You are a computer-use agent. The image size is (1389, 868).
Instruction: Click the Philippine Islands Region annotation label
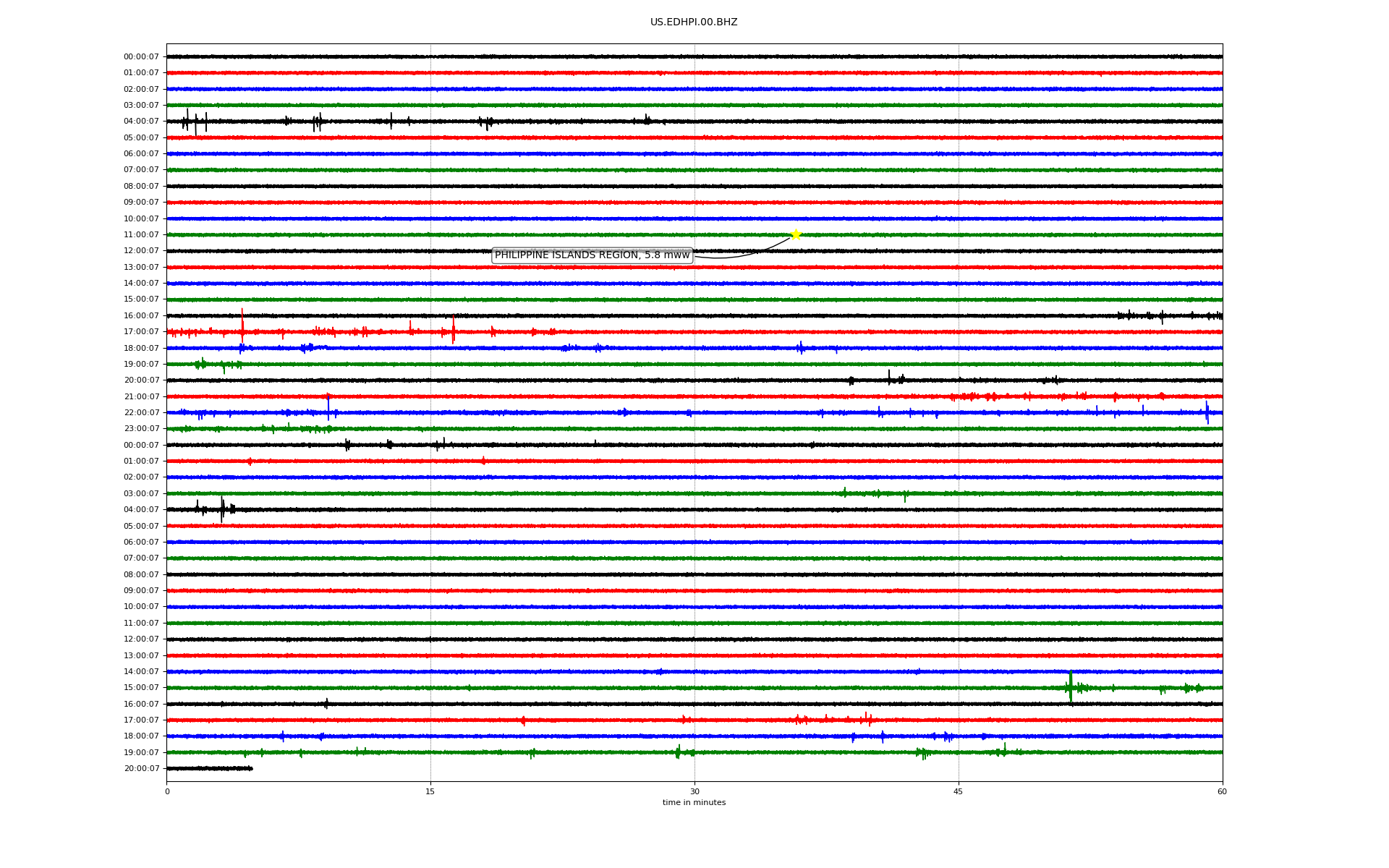coord(592,255)
